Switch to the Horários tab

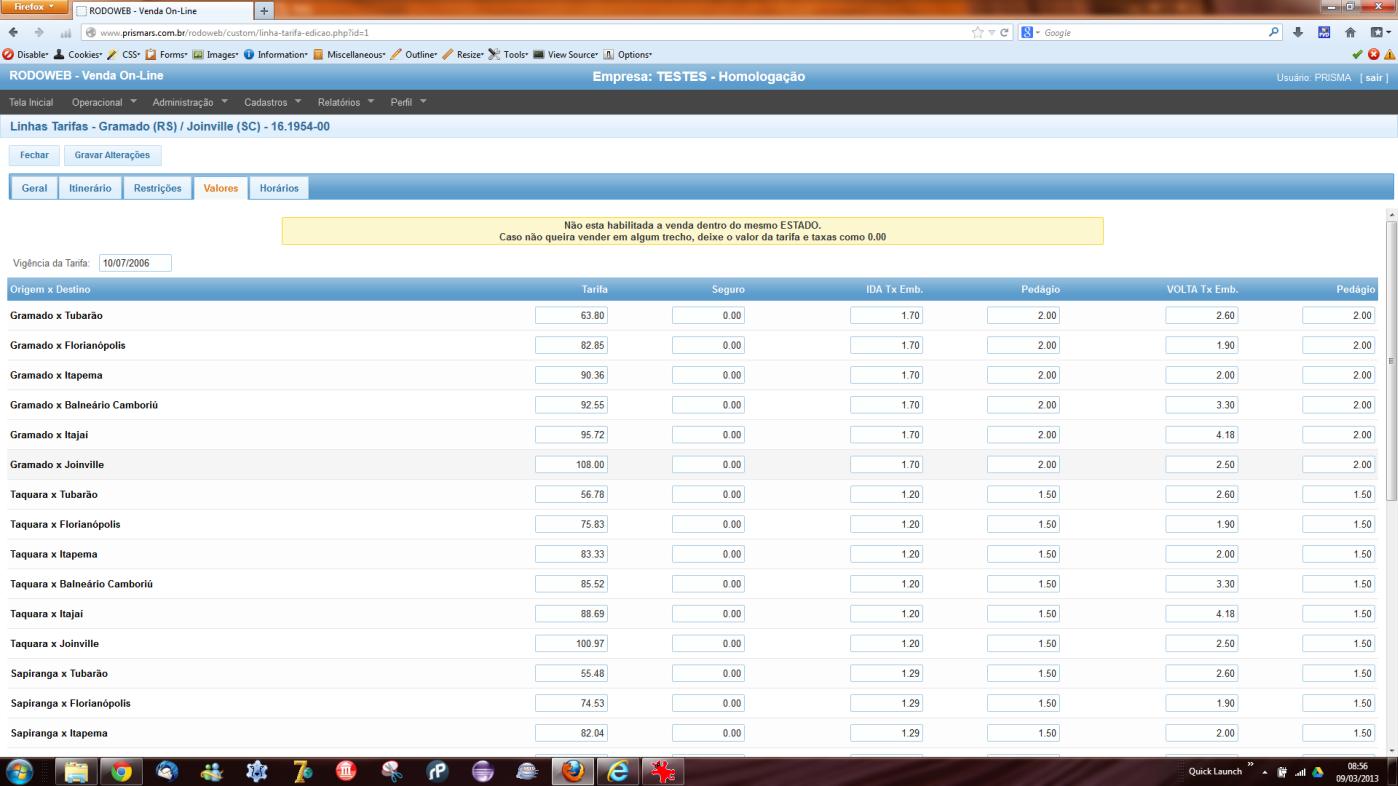(279, 188)
